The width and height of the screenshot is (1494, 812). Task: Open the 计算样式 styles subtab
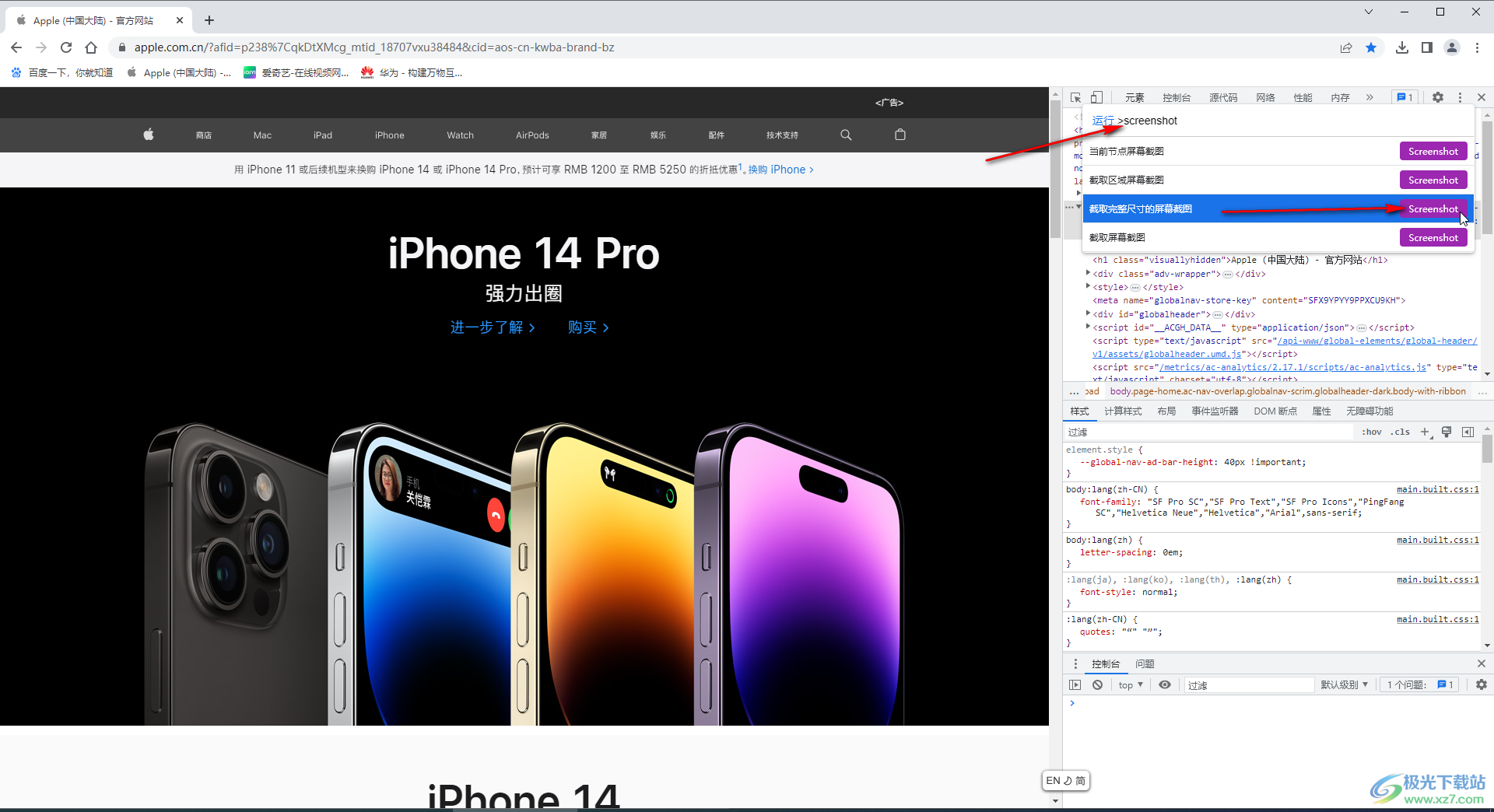1123,411
